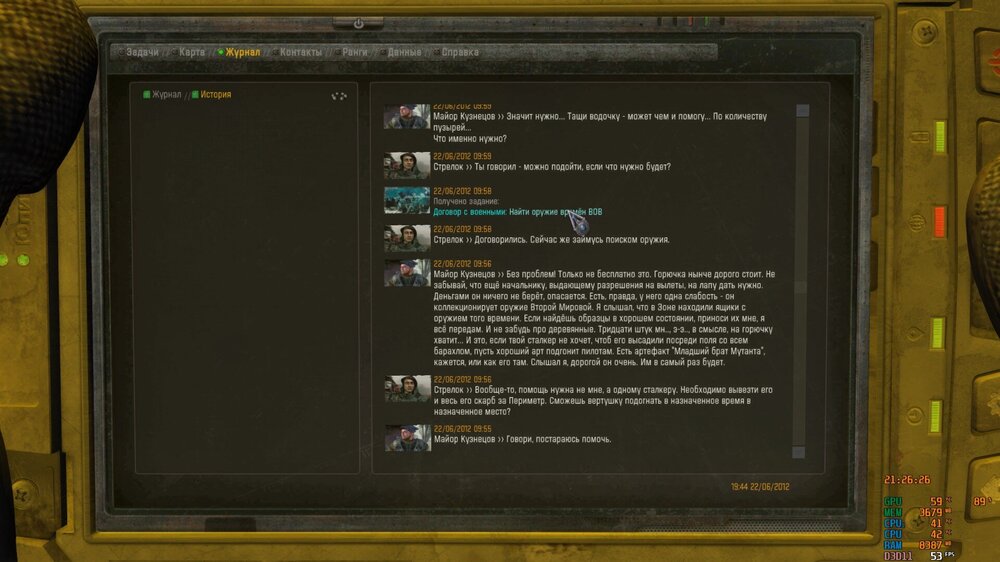1000x562 pixels.
Task: Click the task image beside 'Получено задание'
Action: [407, 200]
